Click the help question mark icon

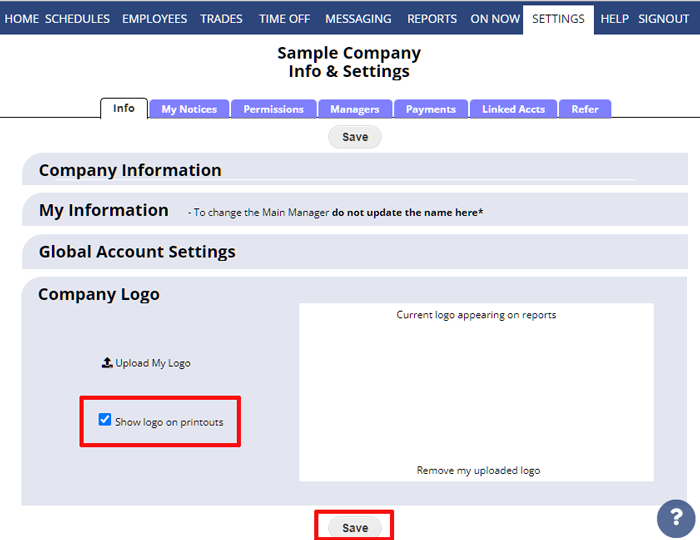[x=676, y=519]
